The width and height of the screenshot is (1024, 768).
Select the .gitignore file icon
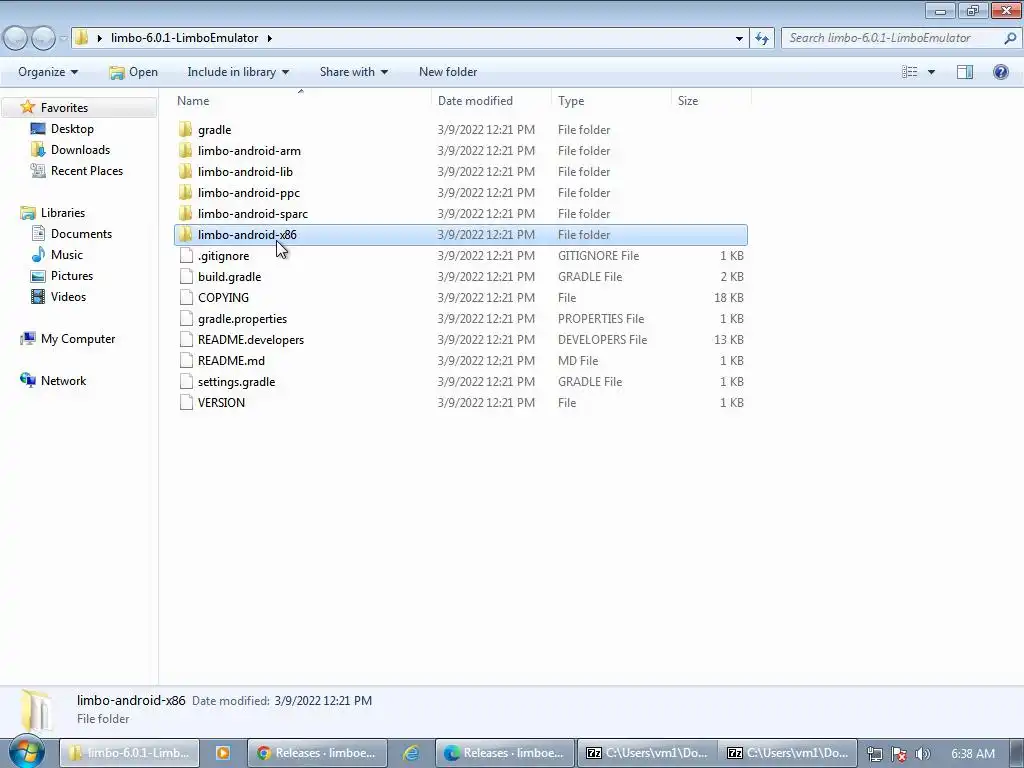[186, 255]
